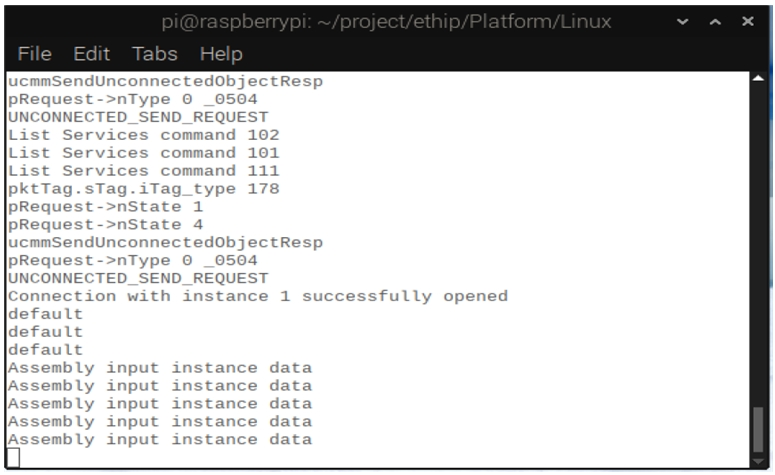The width and height of the screenshot is (775, 475).
Task: Click the 'pRequest->nState 4' output line
Action: (x=105, y=224)
